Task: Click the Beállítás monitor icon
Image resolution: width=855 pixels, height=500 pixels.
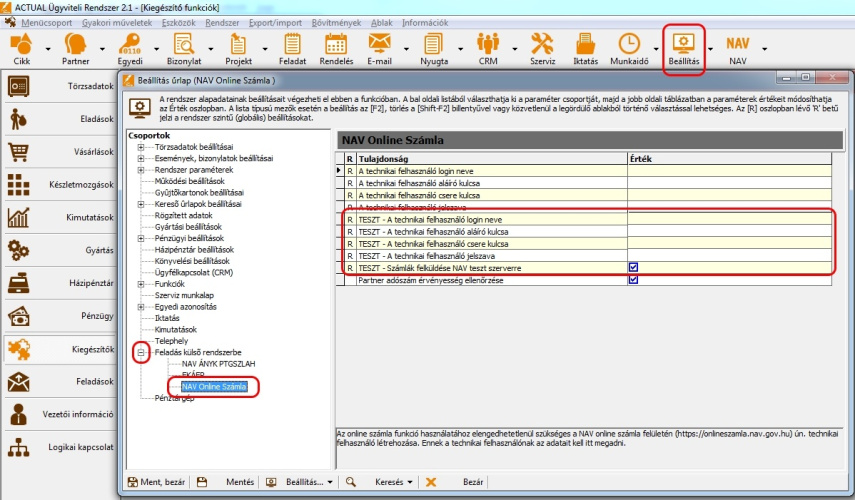Action: pyautogui.click(x=684, y=47)
